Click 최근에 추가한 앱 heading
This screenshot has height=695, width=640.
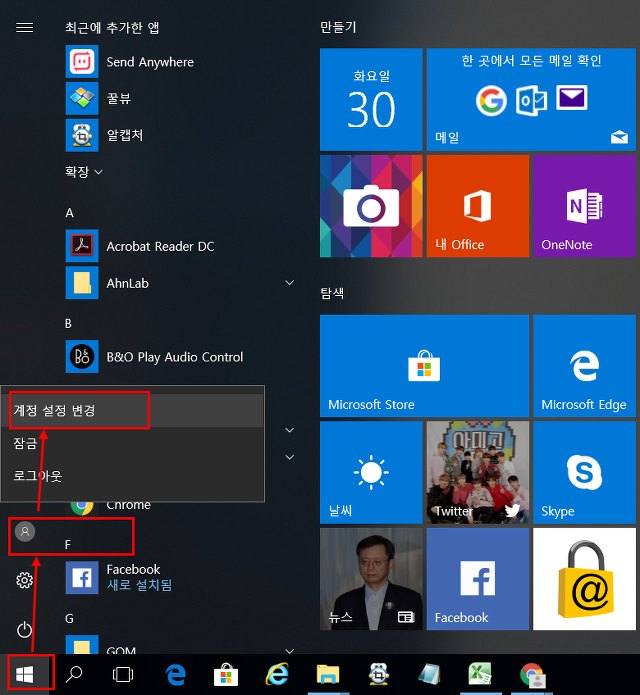pos(112,28)
